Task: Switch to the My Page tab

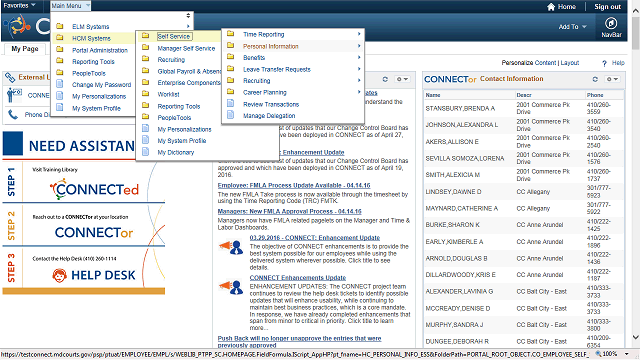Action: (25, 49)
